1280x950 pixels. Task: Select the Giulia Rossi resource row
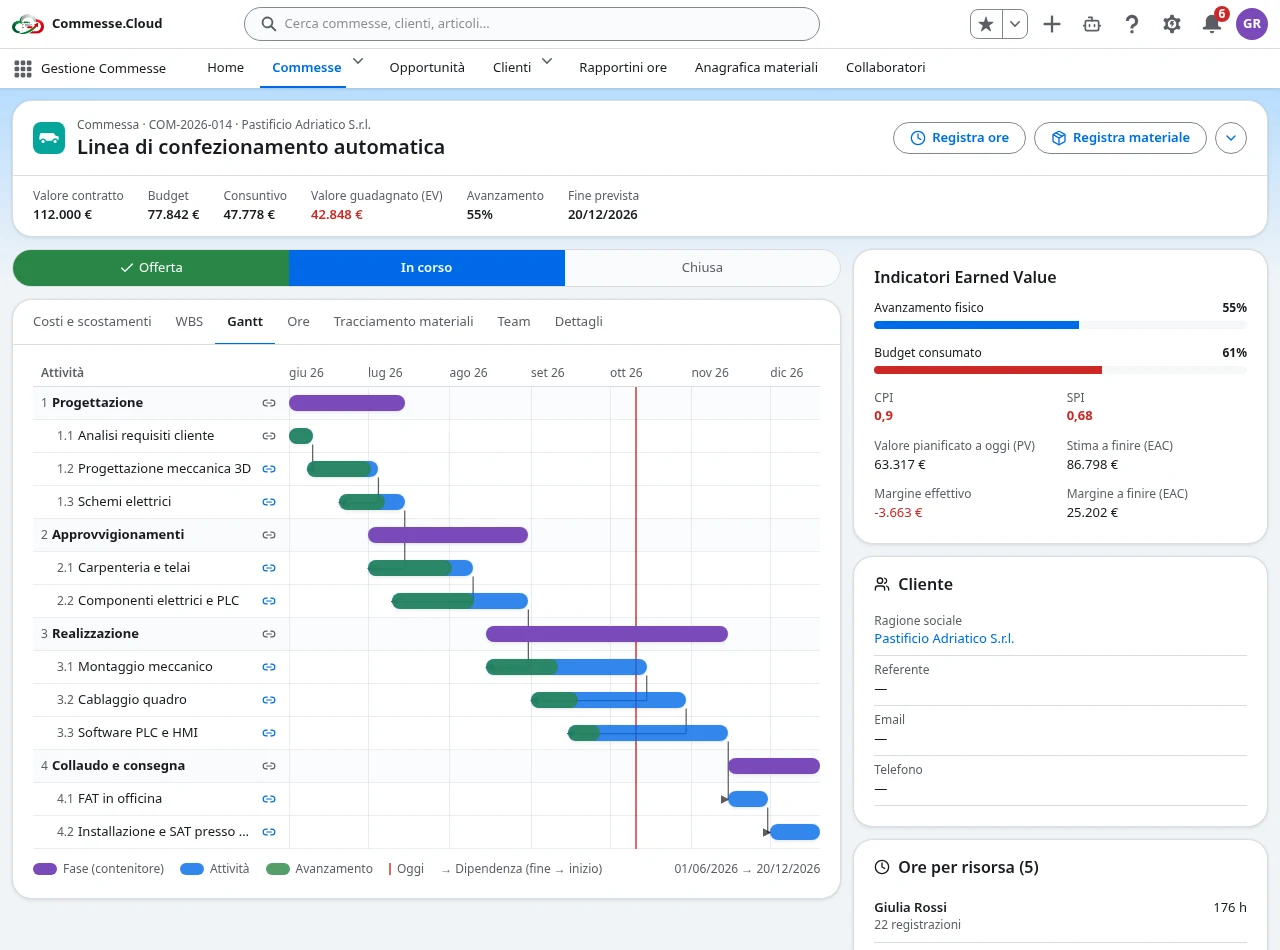coord(1060,916)
